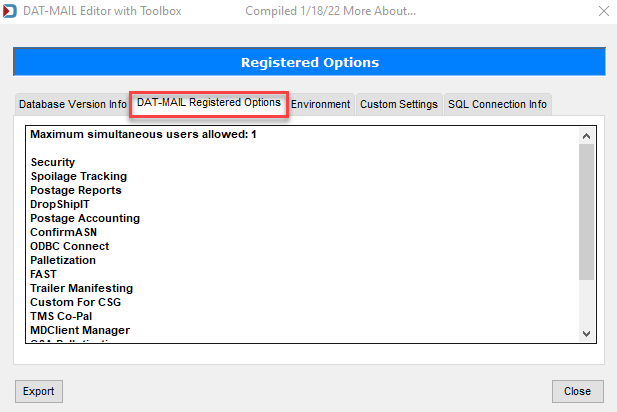Select the Postage Reports entry
This screenshot has width=617, height=412.
[x=76, y=190]
